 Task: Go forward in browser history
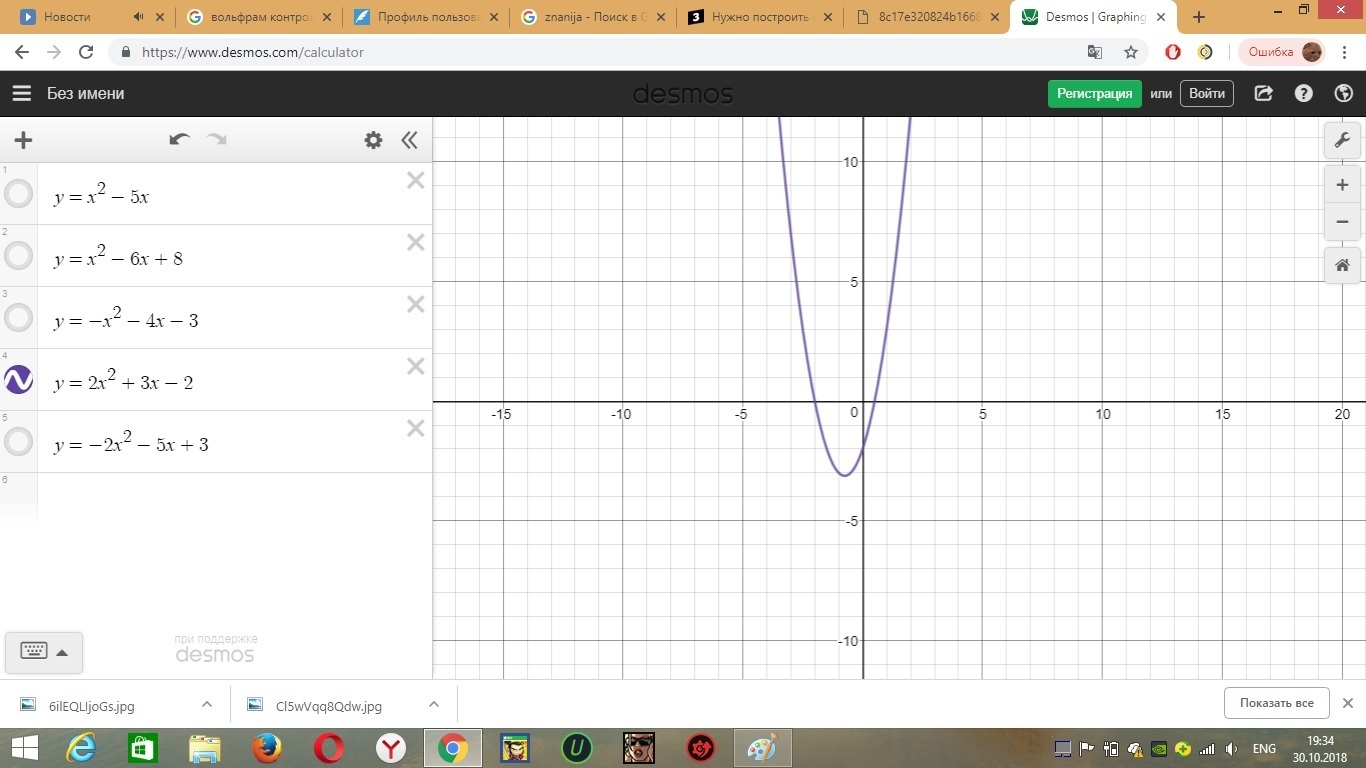click(54, 52)
